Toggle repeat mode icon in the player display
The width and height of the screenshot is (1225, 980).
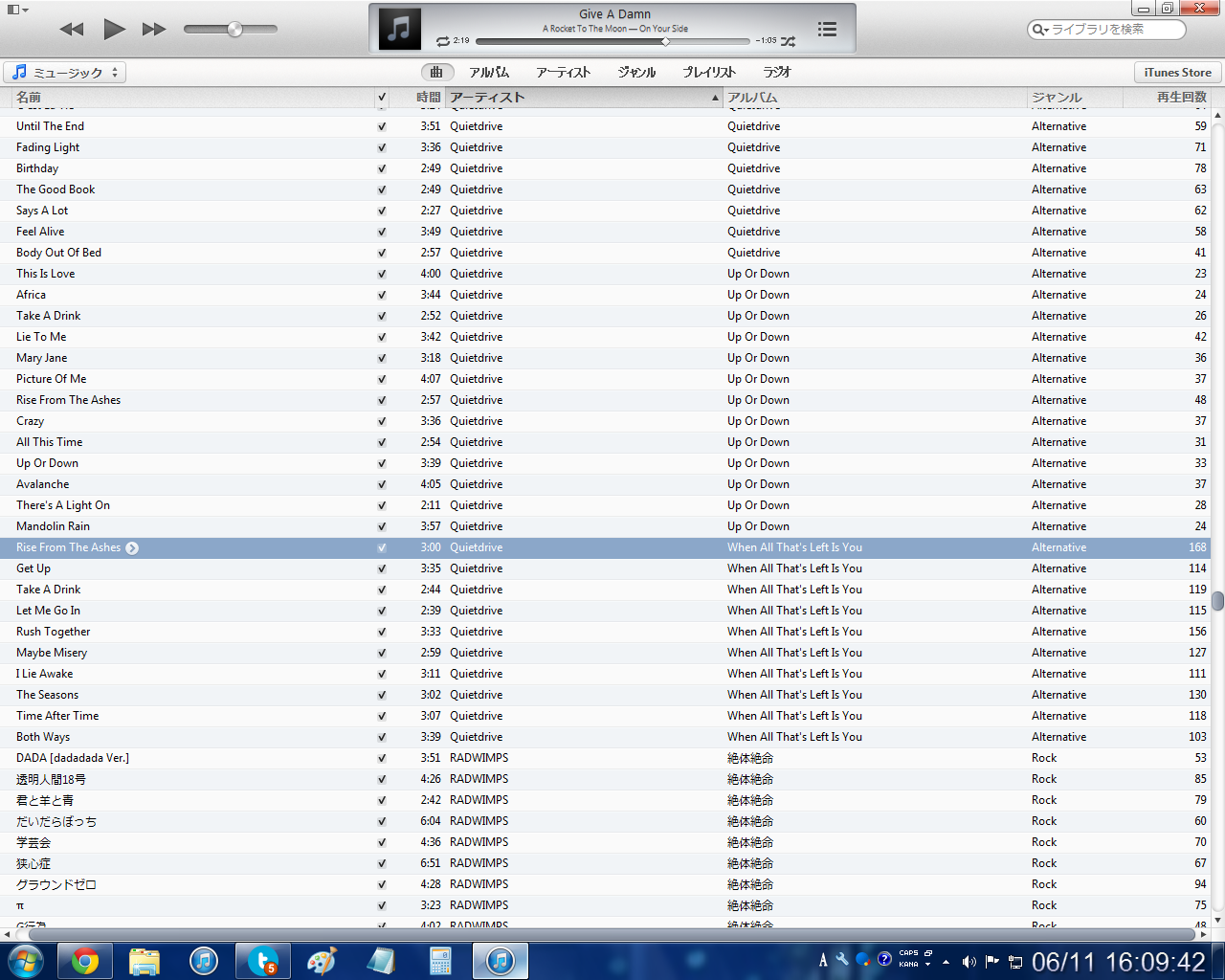coord(442,41)
